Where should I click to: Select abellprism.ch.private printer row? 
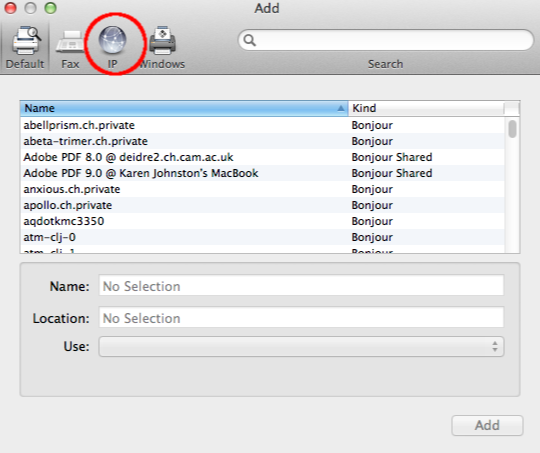point(262,125)
